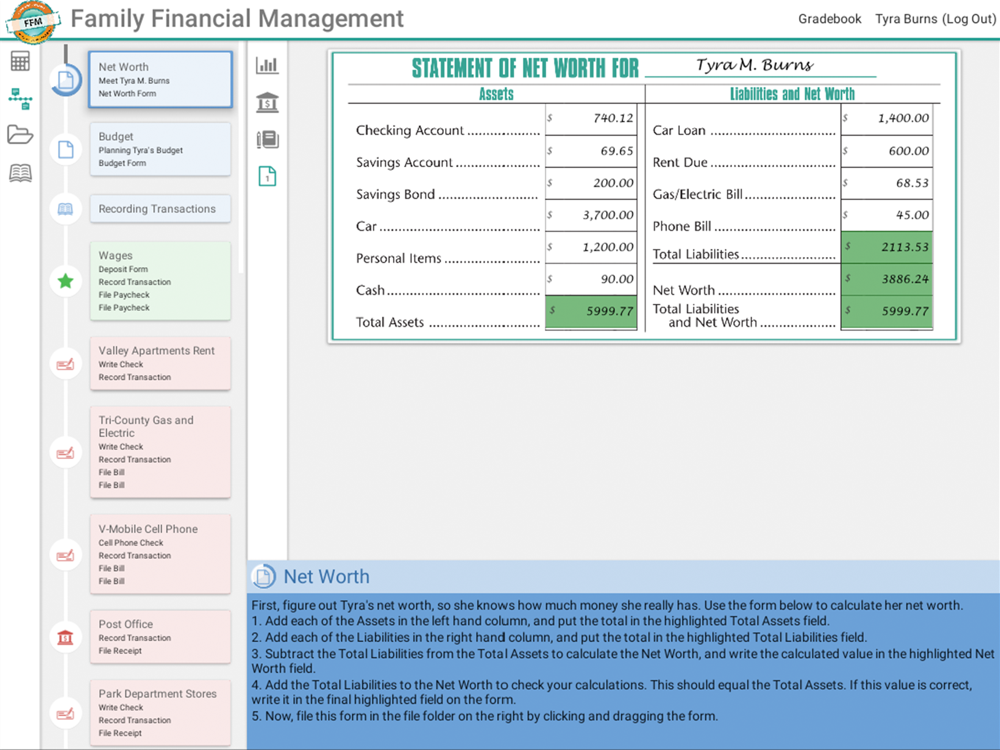Open the bar chart icon

[267, 65]
